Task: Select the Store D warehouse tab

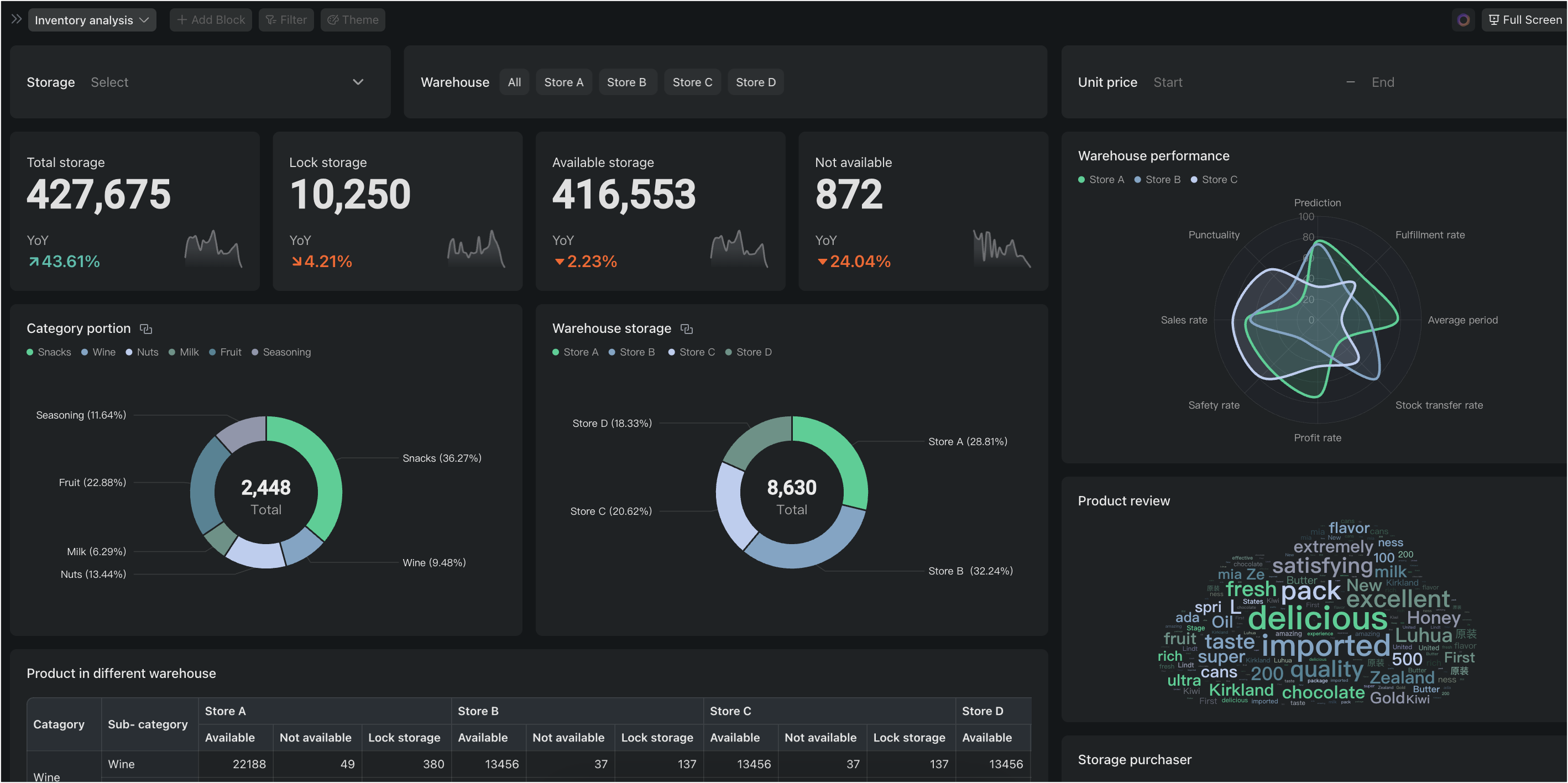Action: [x=755, y=82]
